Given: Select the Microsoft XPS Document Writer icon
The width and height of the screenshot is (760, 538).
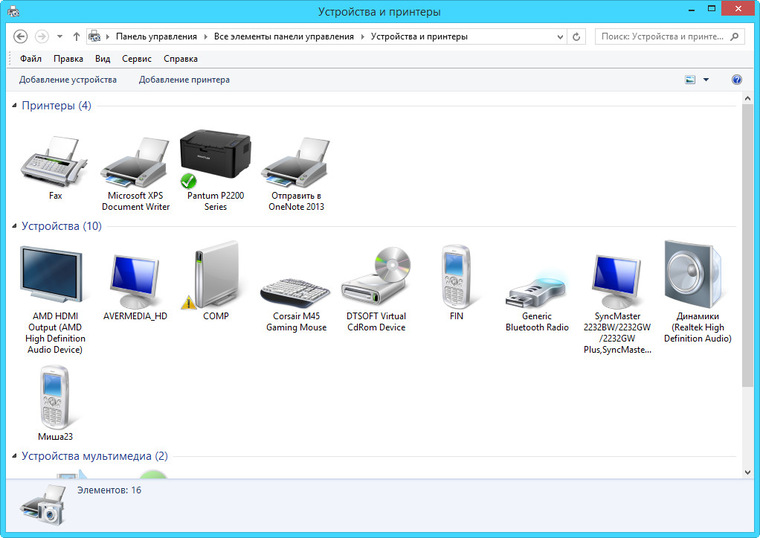Looking at the screenshot, I should [x=135, y=162].
